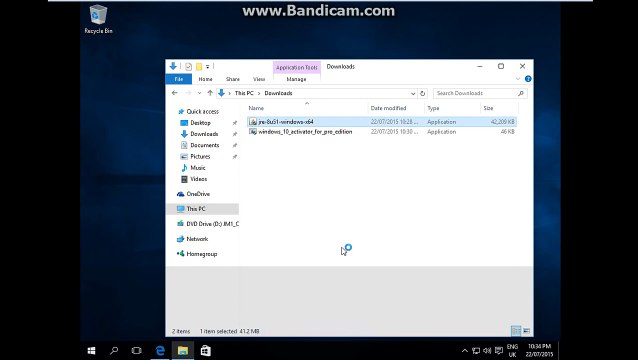The image size is (638, 360).
Task: Show hidden system tray icons
Action: (464, 351)
